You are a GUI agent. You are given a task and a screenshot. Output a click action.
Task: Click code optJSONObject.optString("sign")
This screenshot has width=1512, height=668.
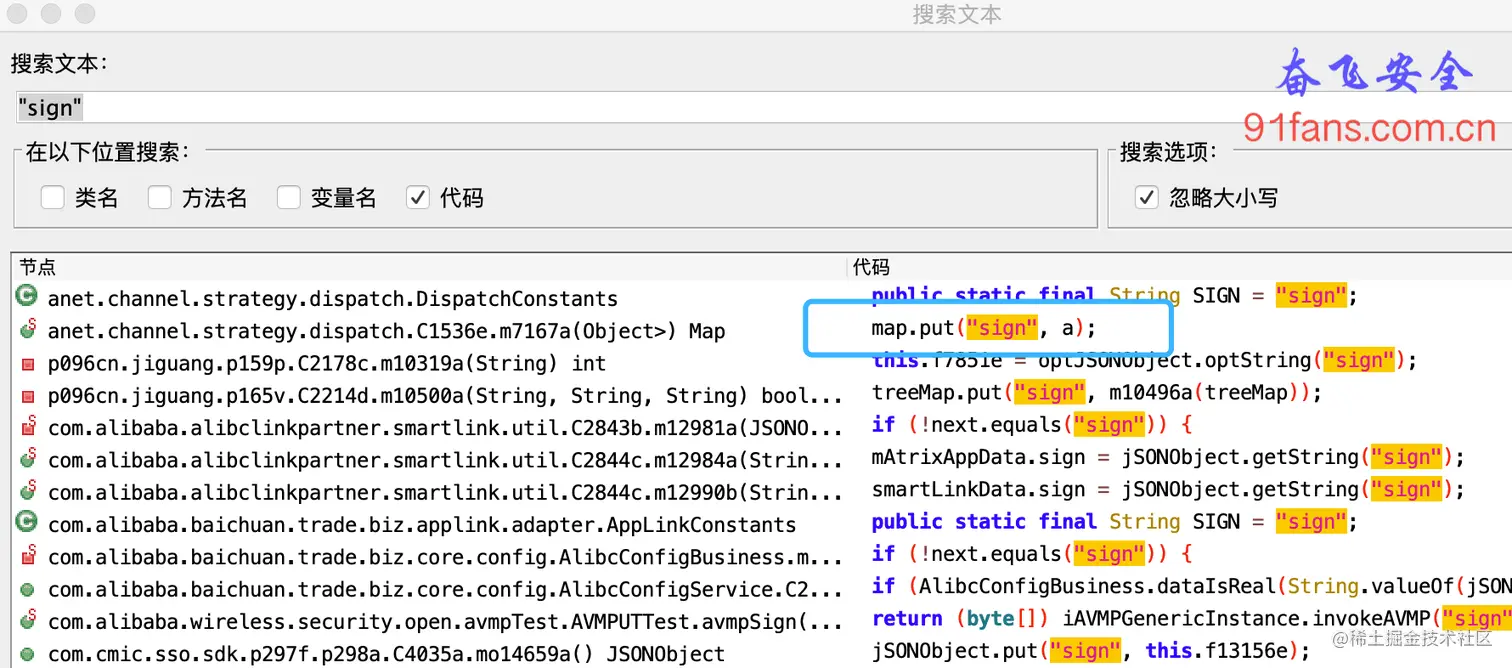pos(1143,360)
